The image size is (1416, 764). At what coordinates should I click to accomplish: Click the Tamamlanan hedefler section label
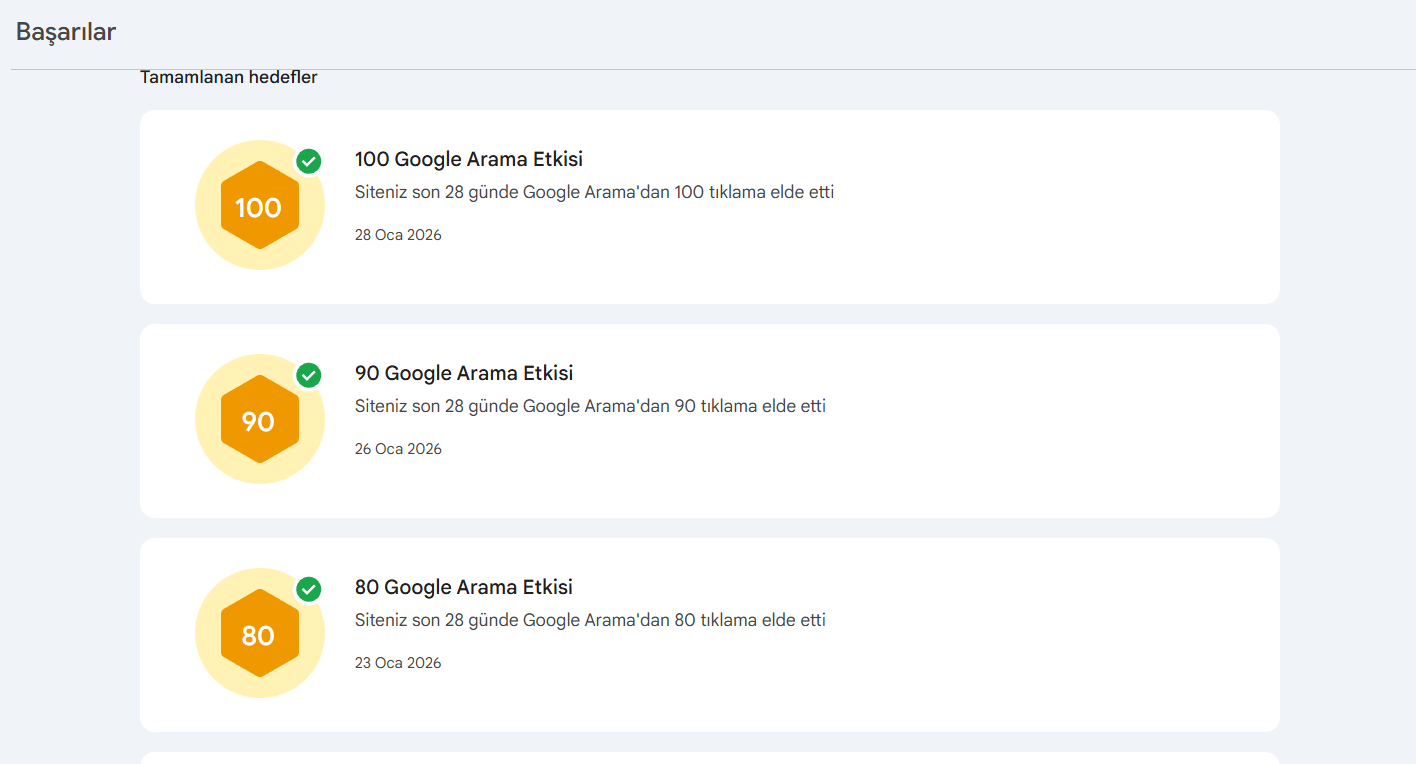(229, 77)
